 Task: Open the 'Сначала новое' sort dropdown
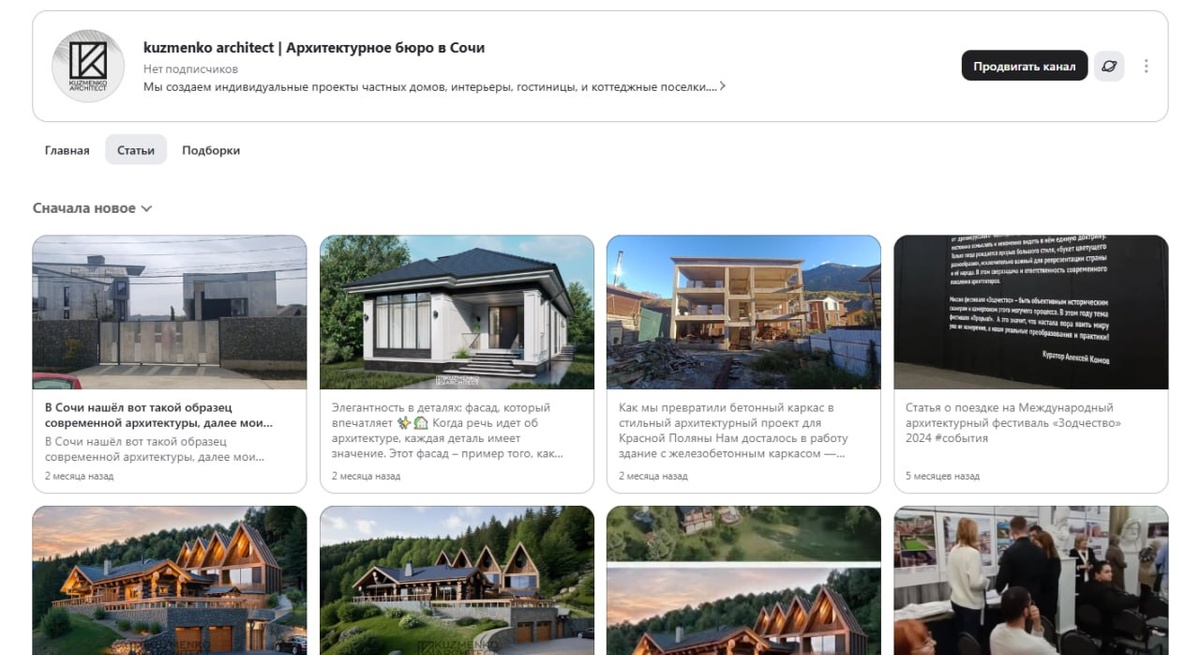(x=92, y=208)
